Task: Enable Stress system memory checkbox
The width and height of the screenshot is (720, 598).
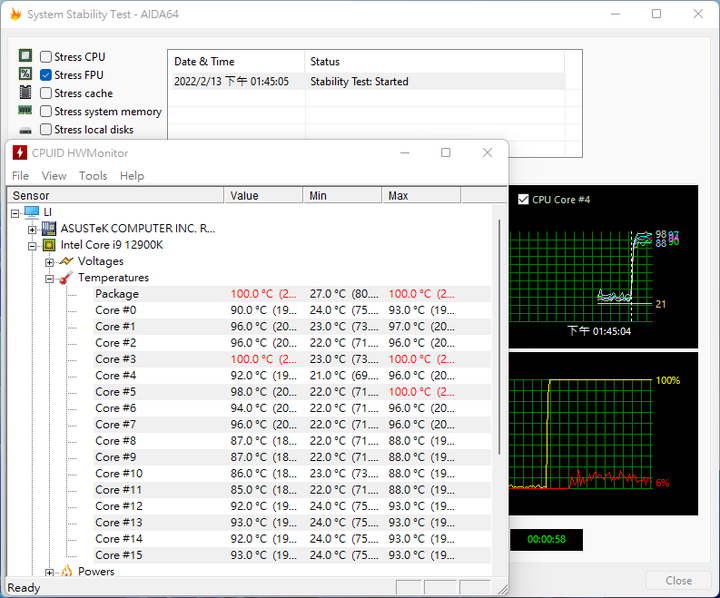Action: coord(45,111)
